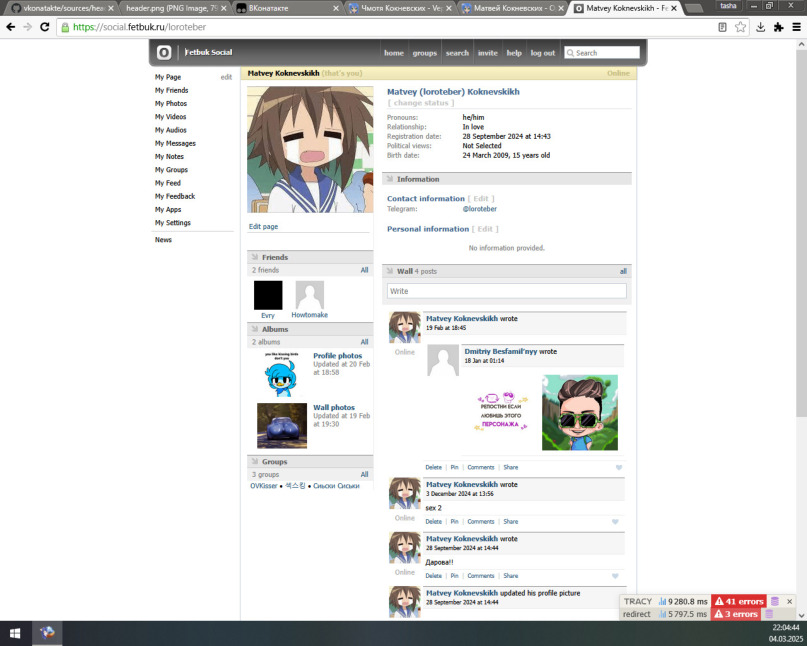This screenshot has width=807, height=646.
Task: Open friend Howtomake's avatar thumbnail
Action: coord(309,295)
